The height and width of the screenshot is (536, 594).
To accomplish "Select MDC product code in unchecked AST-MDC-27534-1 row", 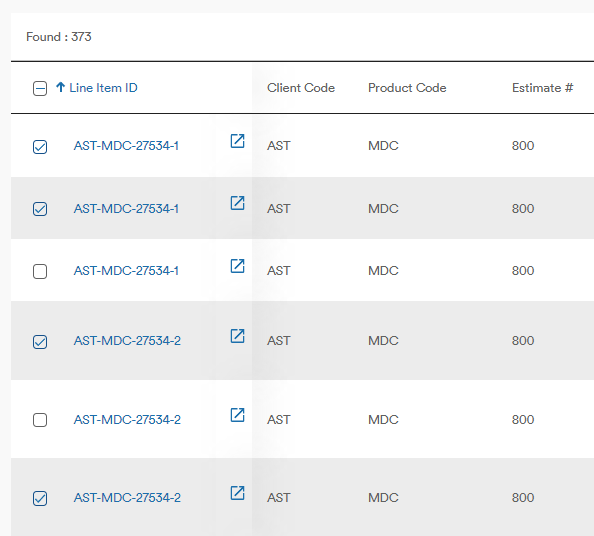I will (383, 270).
